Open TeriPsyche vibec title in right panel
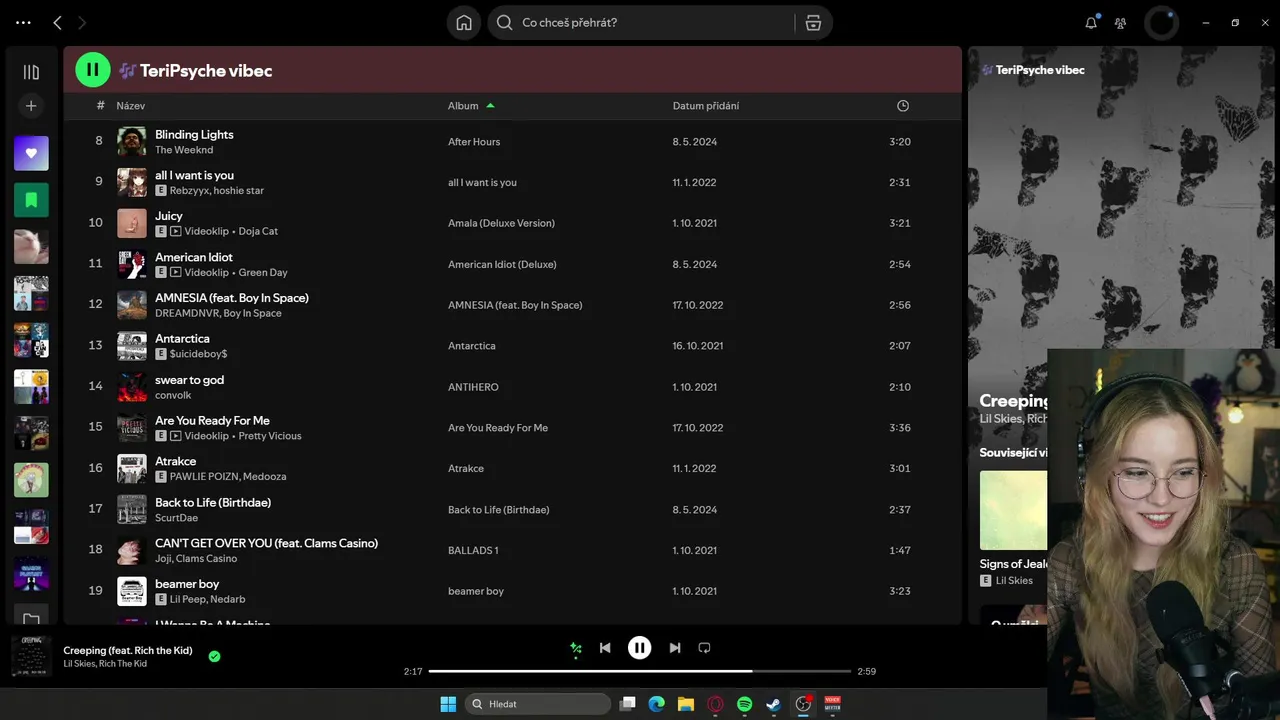This screenshot has width=1280, height=720. [x=1040, y=70]
